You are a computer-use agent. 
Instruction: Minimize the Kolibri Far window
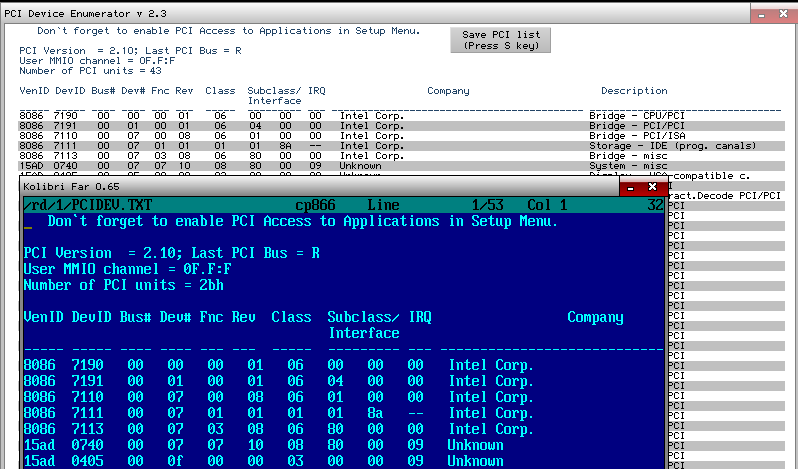(x=629, y=187)
